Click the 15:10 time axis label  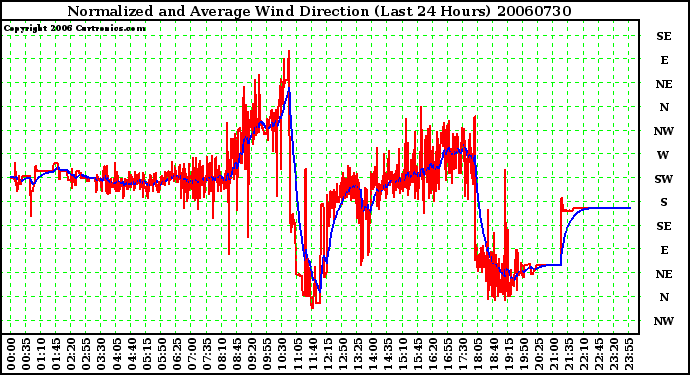tap(403, 354)
